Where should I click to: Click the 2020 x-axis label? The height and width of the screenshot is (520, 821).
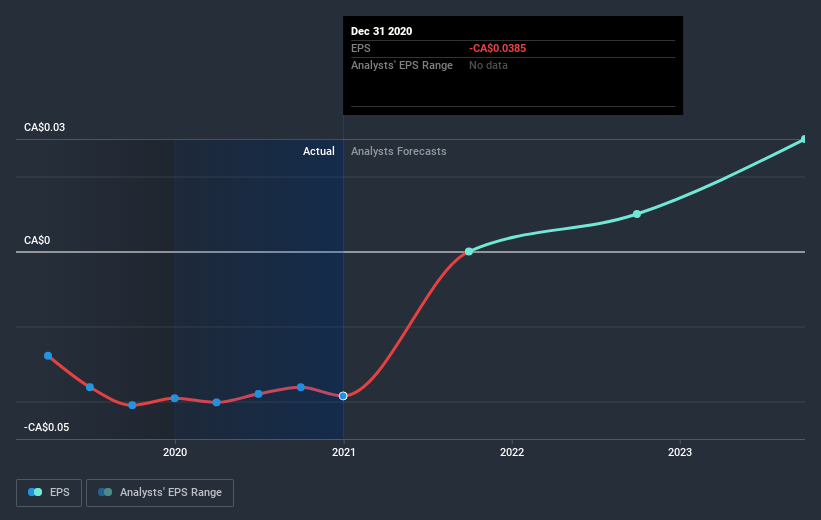click(175, 452)
